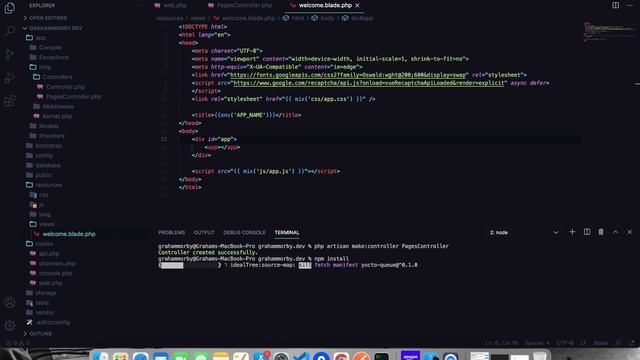Switch to the Output panel tab
Screen dimensions: 640x360
coord(204,232)
